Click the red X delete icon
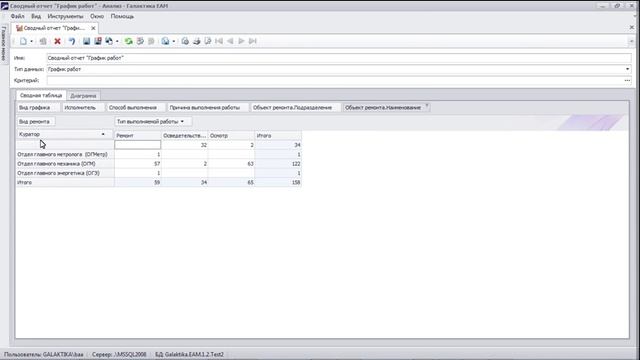 click(x=58, y=41)
